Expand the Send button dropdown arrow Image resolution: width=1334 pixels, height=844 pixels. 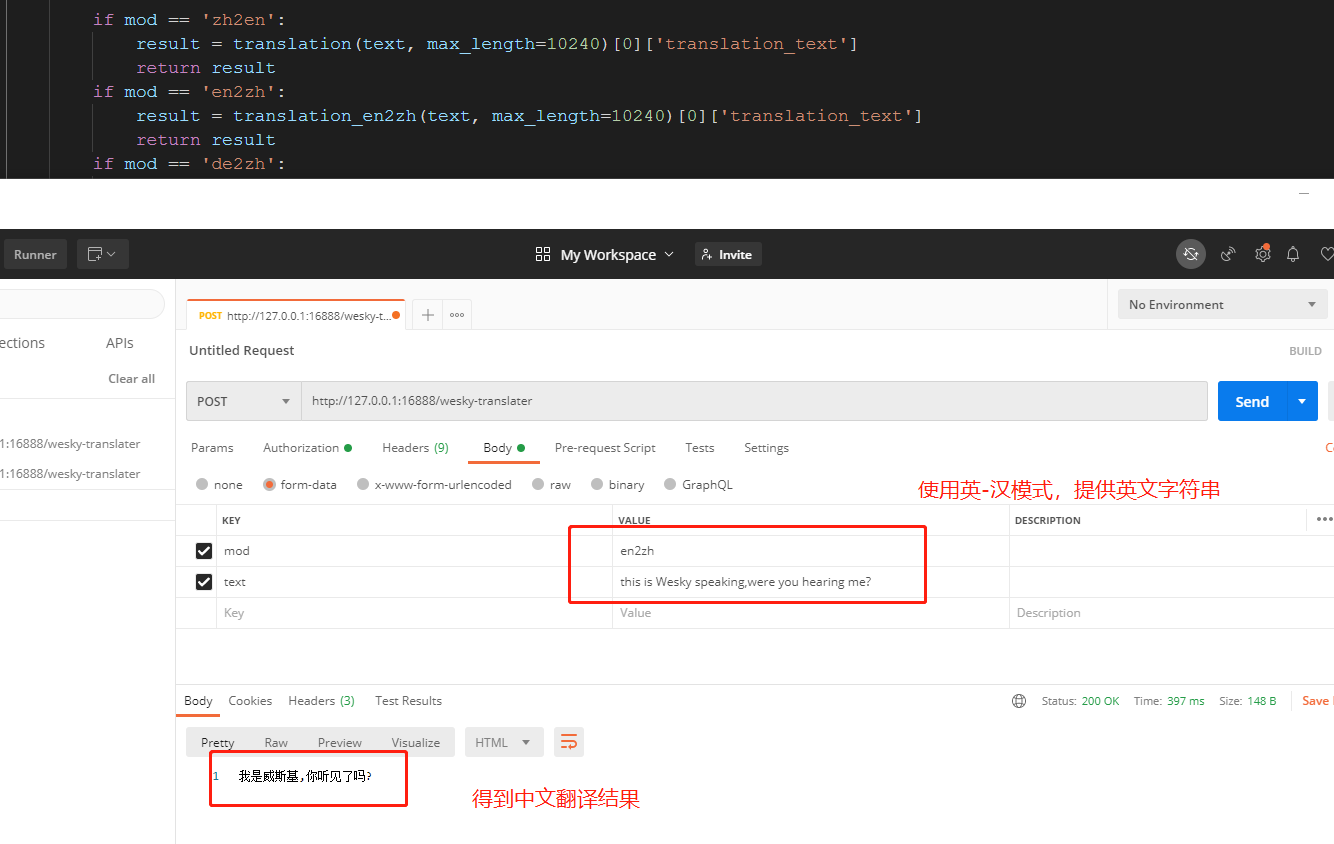click(1302, 401)
